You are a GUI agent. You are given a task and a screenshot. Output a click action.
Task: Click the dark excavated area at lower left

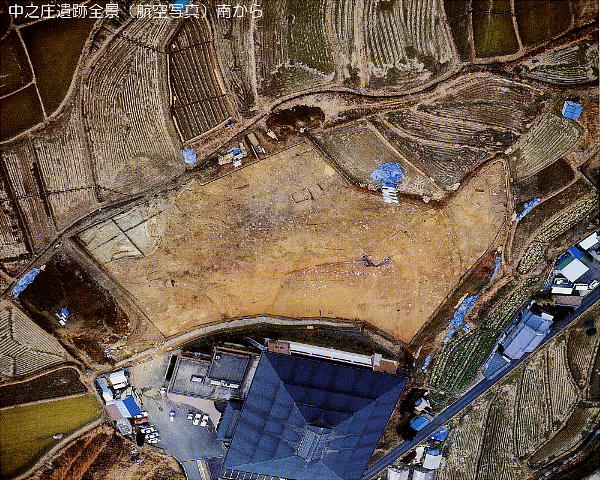tap(75, 300)
